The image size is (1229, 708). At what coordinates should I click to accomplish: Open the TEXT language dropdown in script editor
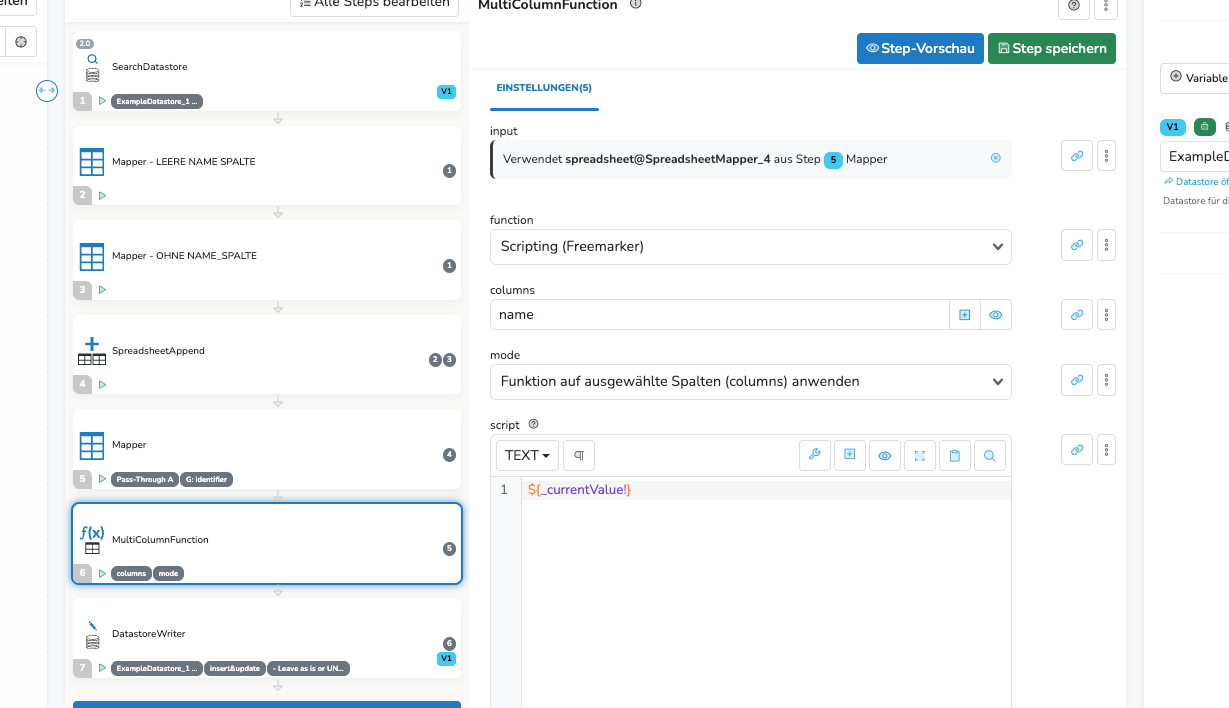pyautogui.click(x=527, y=456)
